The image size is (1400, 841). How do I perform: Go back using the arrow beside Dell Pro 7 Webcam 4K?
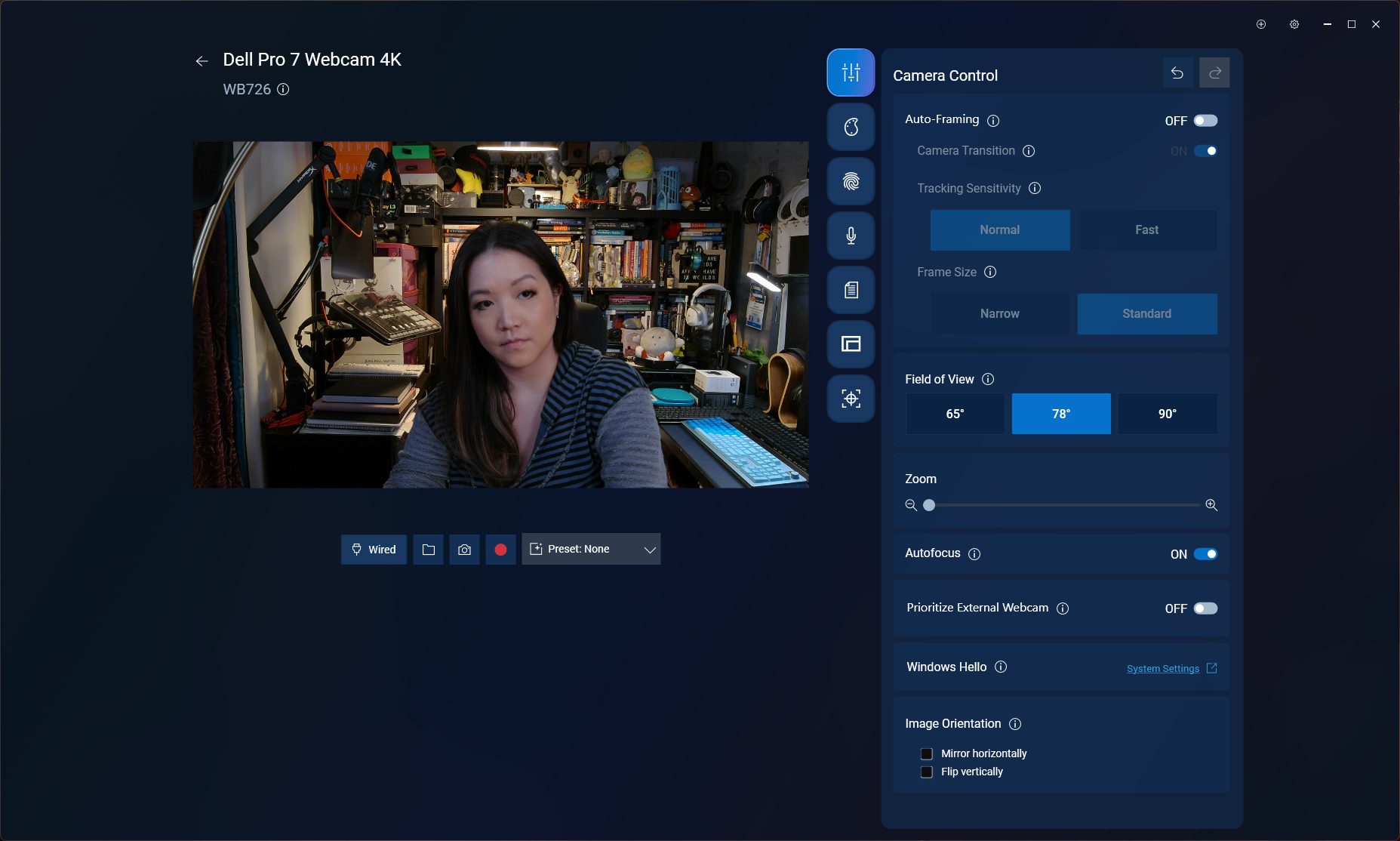202,61
